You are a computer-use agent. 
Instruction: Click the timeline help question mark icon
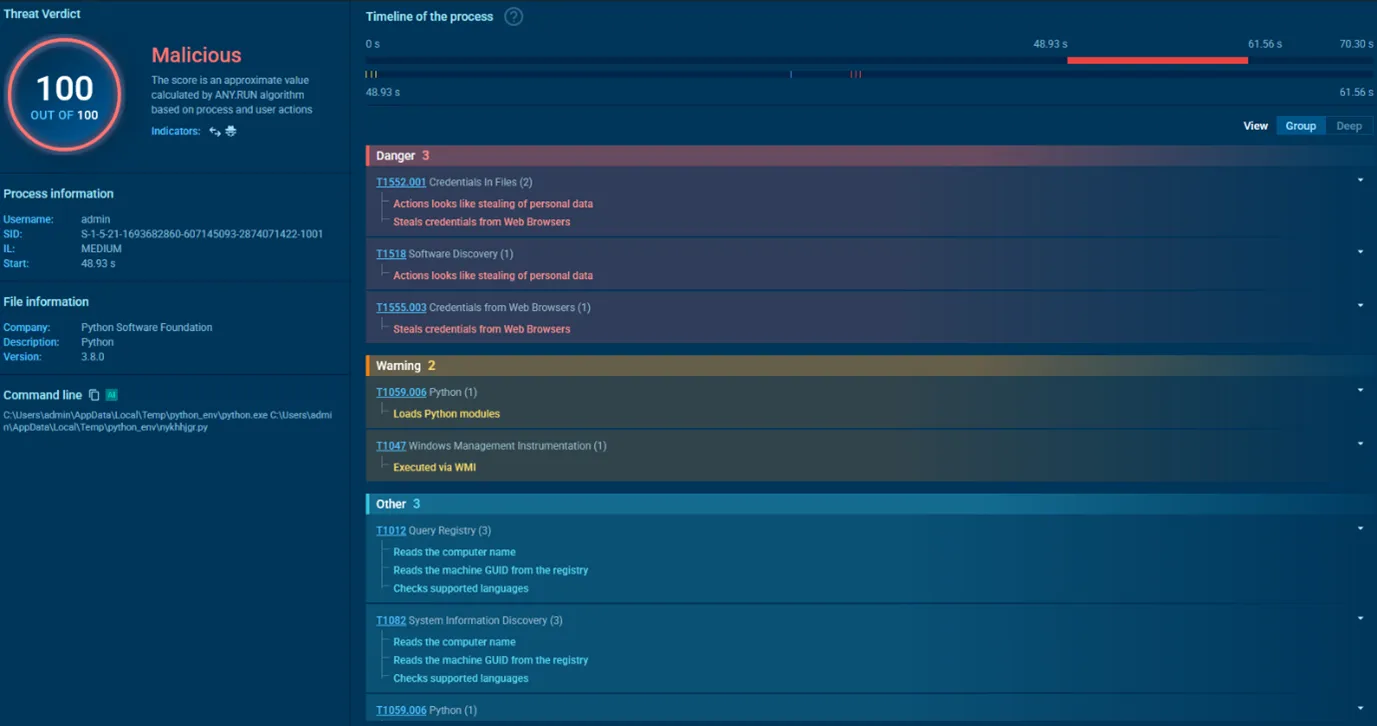click(513, 17)
